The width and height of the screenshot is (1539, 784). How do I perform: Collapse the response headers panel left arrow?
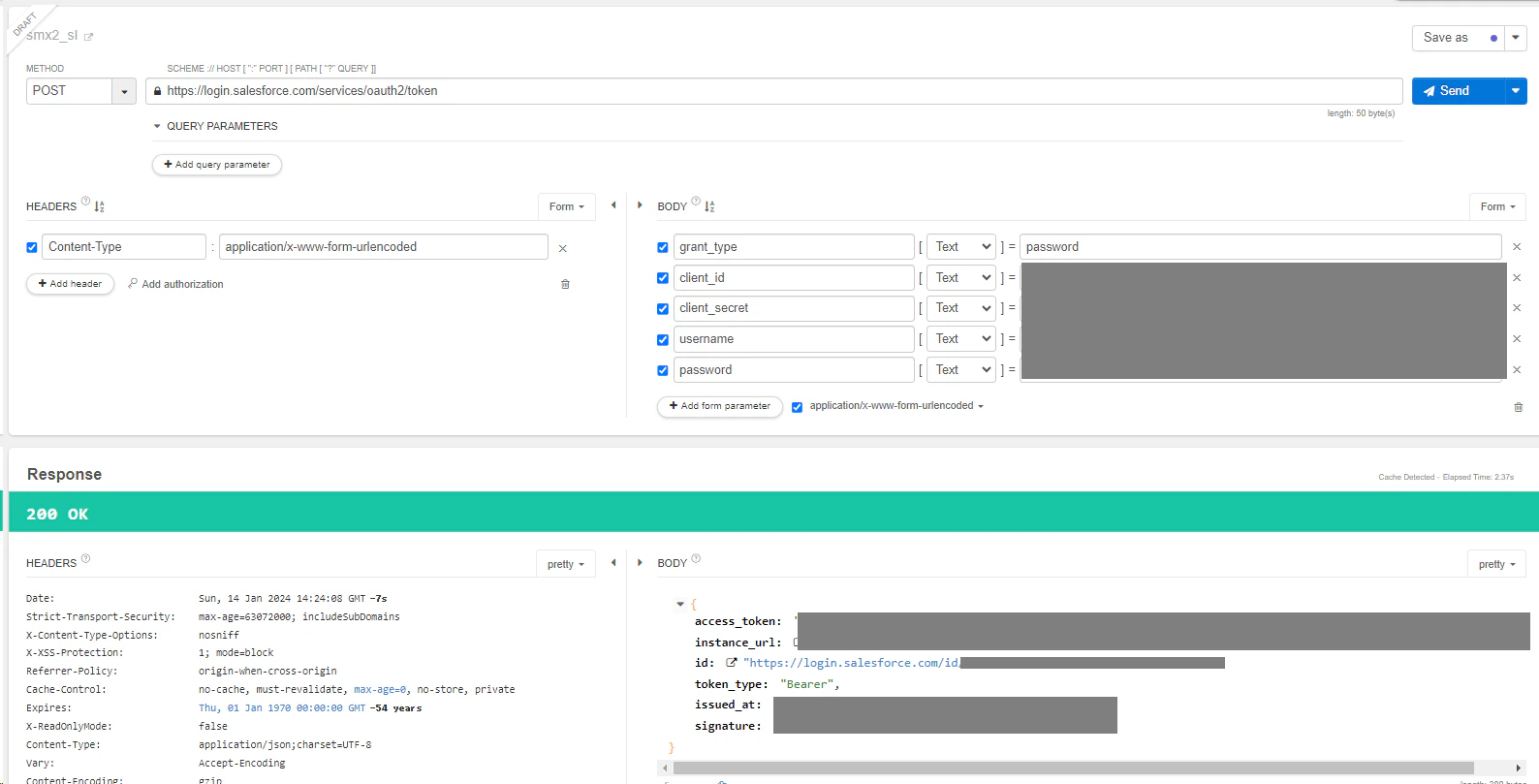click(x=613, y=562)
